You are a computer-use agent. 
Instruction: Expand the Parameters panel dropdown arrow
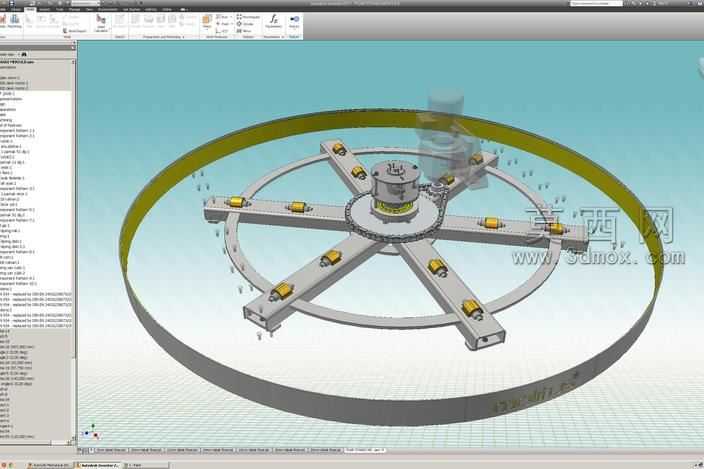pos(283,37)
